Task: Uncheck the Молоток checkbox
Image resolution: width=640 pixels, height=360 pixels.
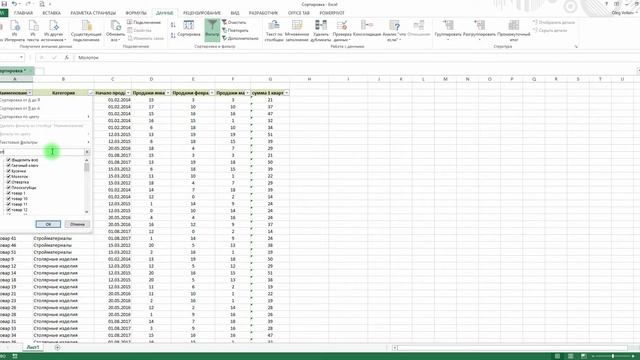Action: point(9,176)
